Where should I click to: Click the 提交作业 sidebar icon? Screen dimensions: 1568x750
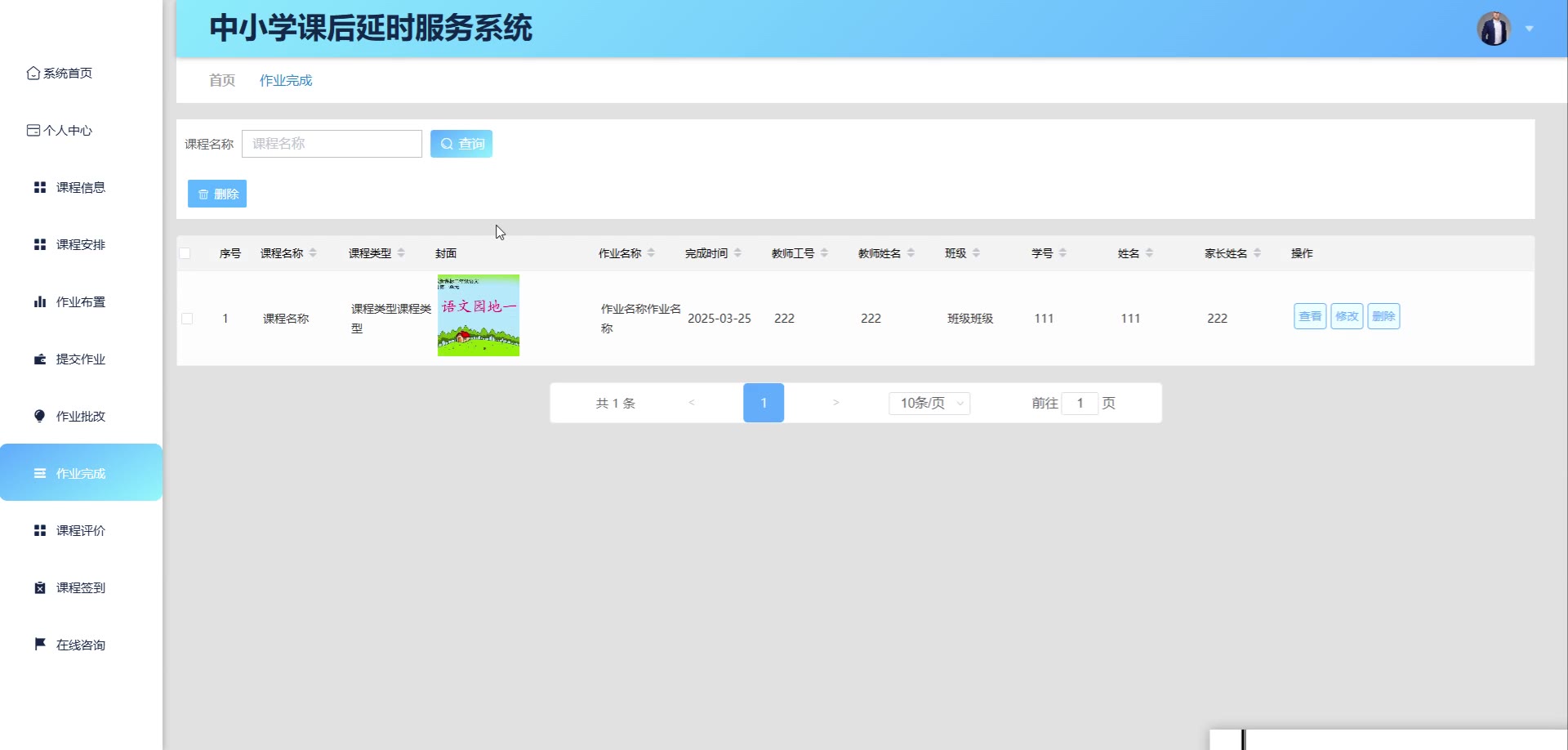39,359
